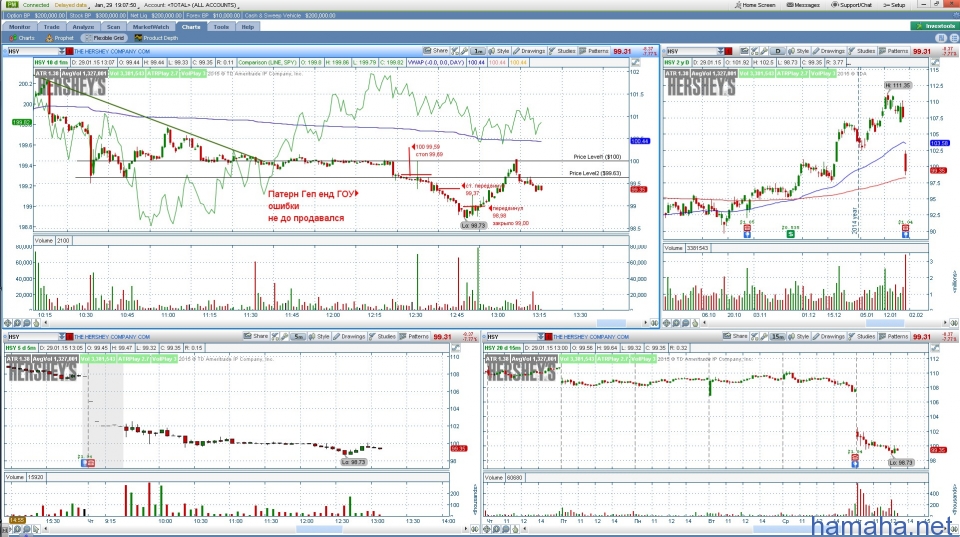
Task: Select the Tools tab
Action: pos(221,27)
